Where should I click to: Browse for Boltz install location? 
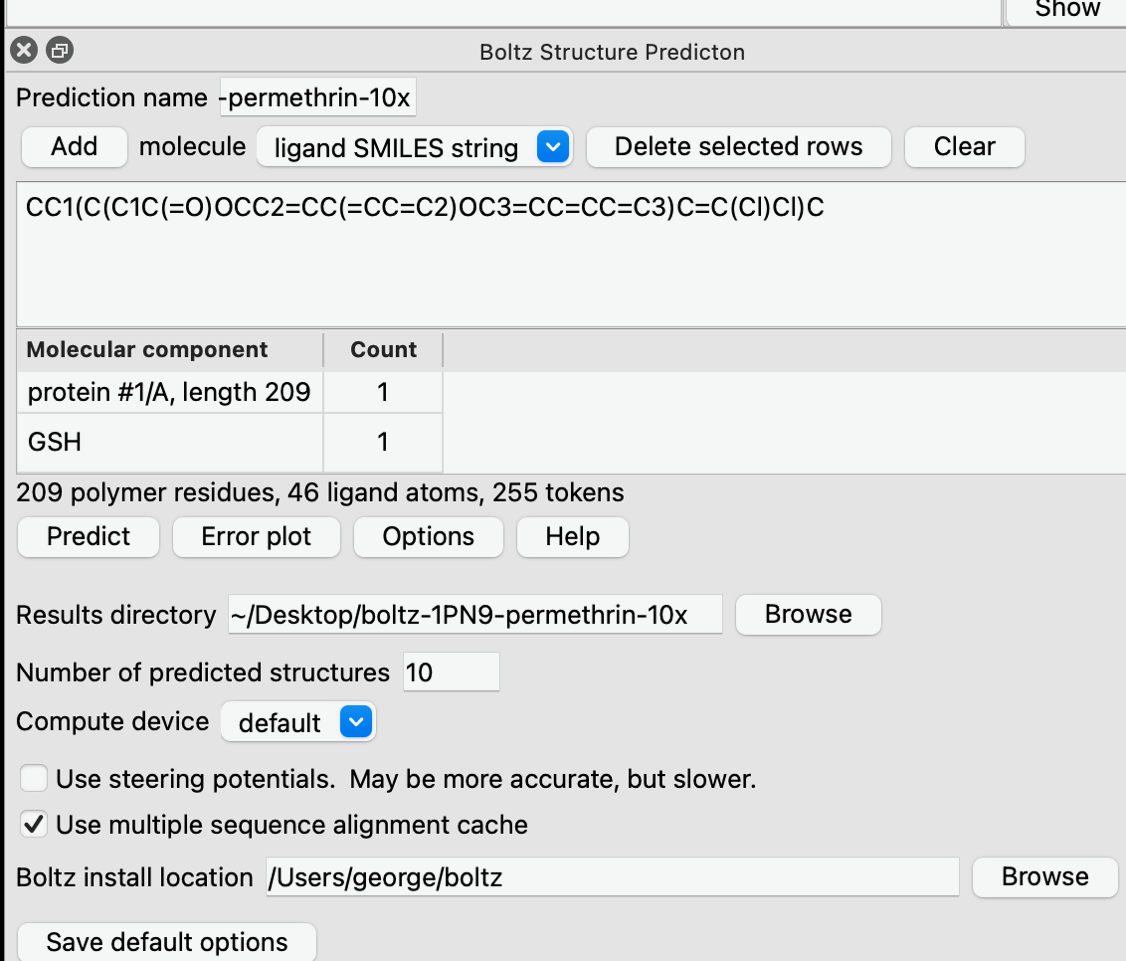pos(1044,877)
